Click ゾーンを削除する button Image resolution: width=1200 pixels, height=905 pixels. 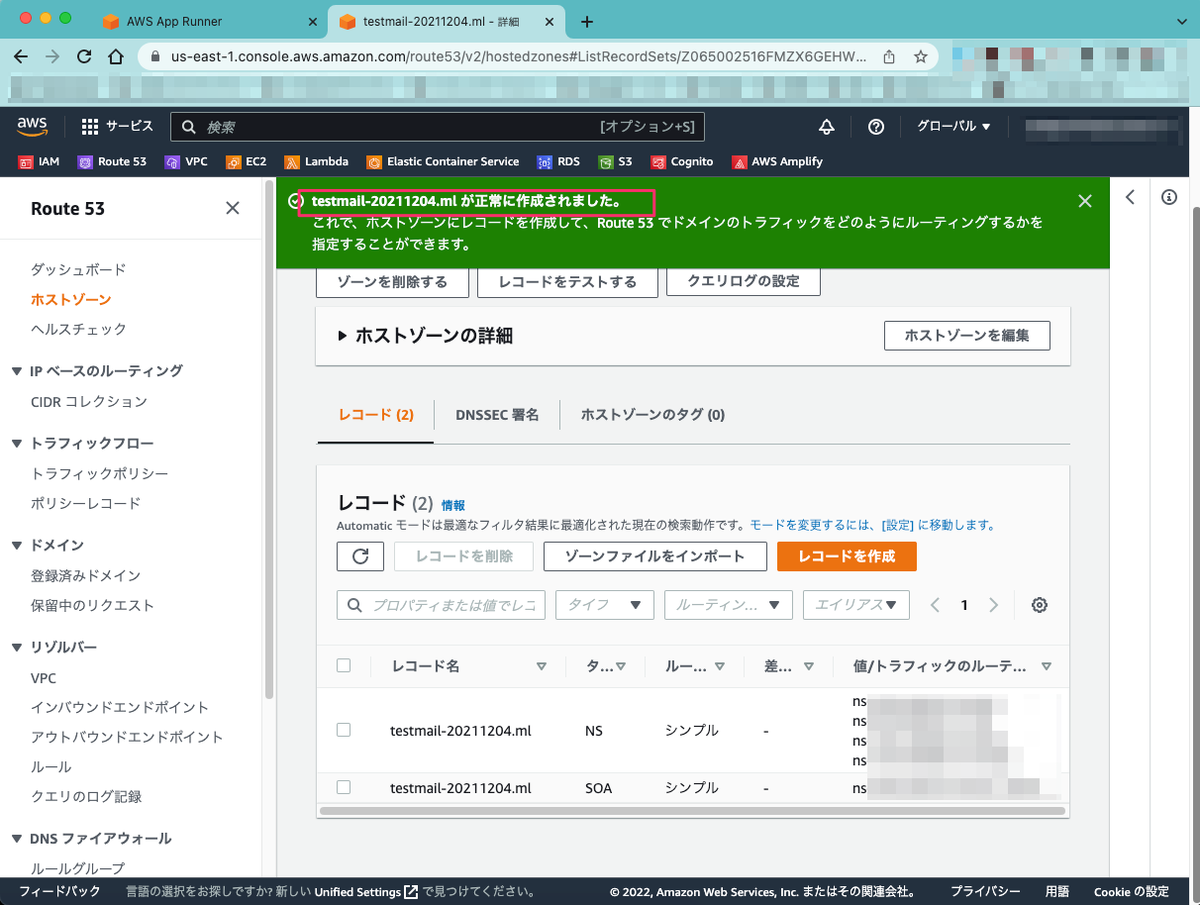click(x=393, y=282)
